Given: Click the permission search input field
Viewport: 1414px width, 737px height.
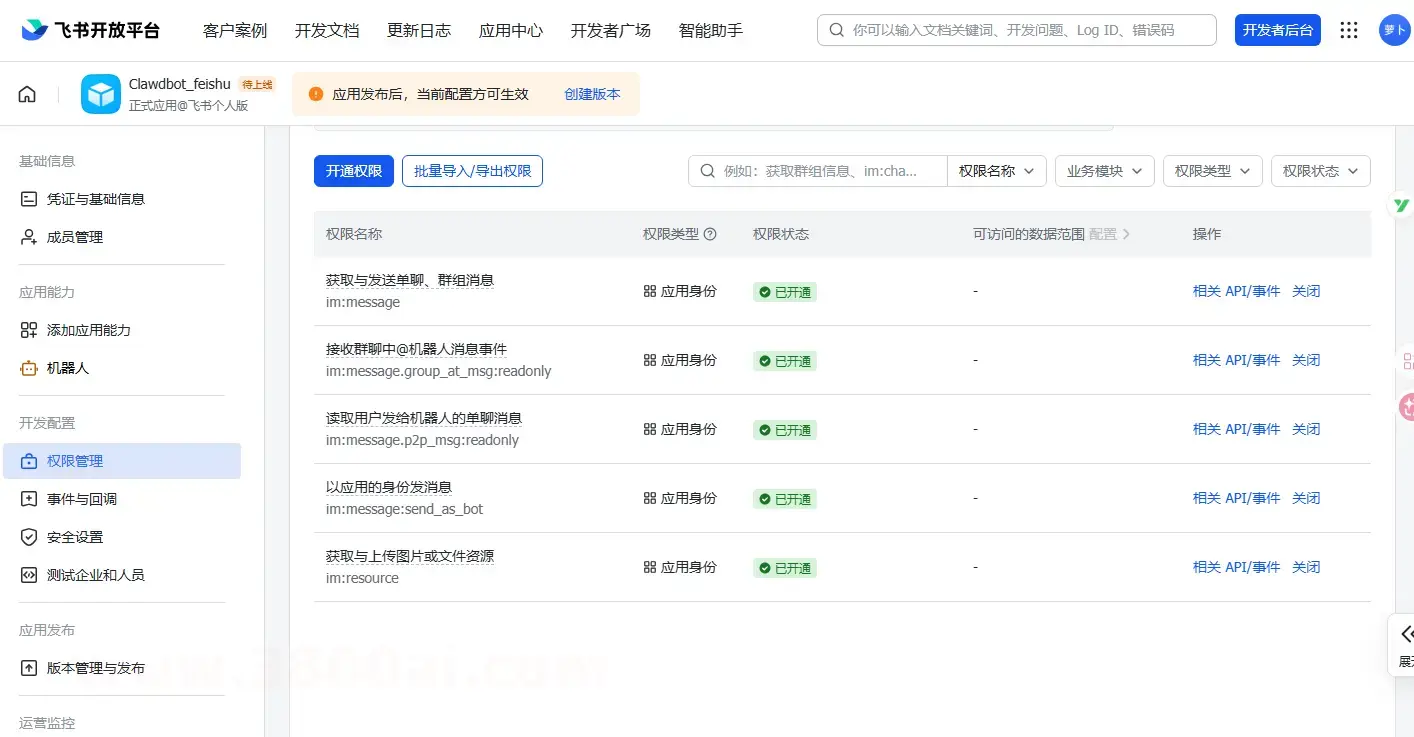Looking at the screenshot, I should [830, 171].
